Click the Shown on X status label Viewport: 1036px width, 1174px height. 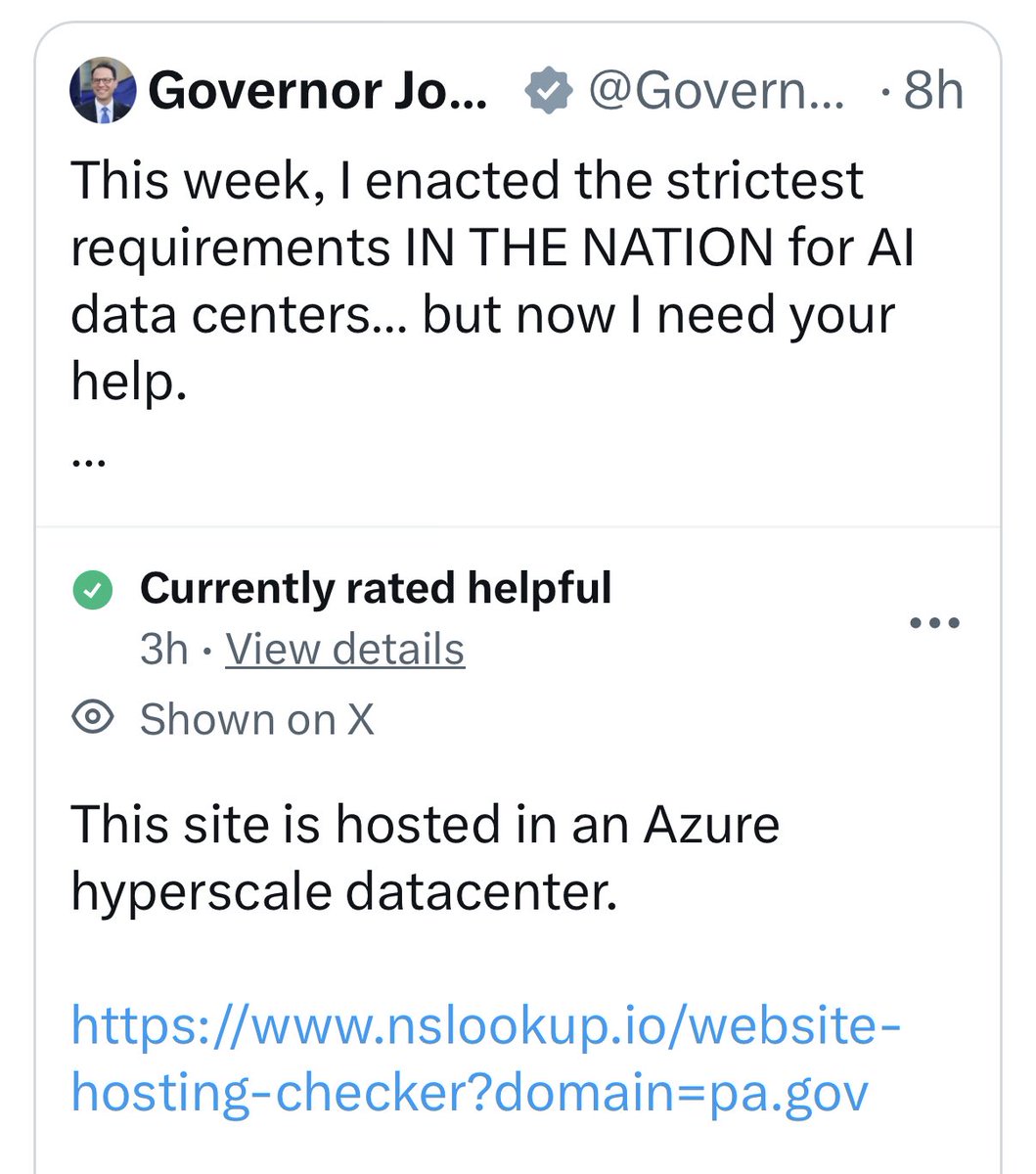pos(256,719)
